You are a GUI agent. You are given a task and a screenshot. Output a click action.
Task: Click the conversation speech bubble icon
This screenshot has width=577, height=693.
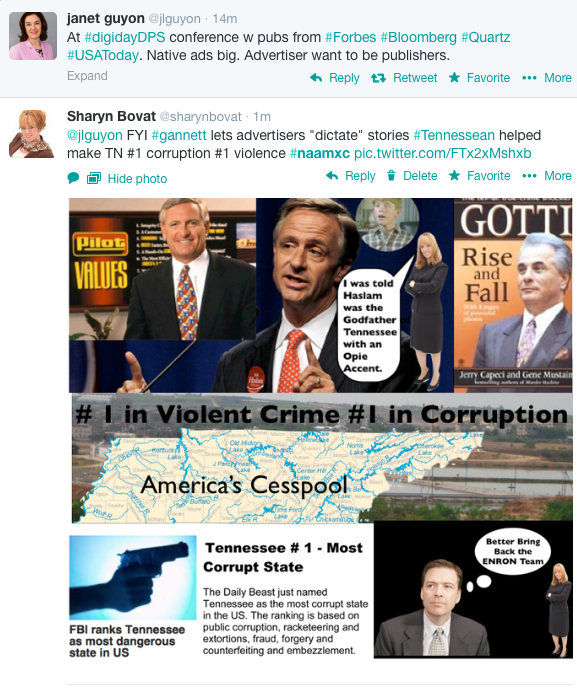point(73,179)
